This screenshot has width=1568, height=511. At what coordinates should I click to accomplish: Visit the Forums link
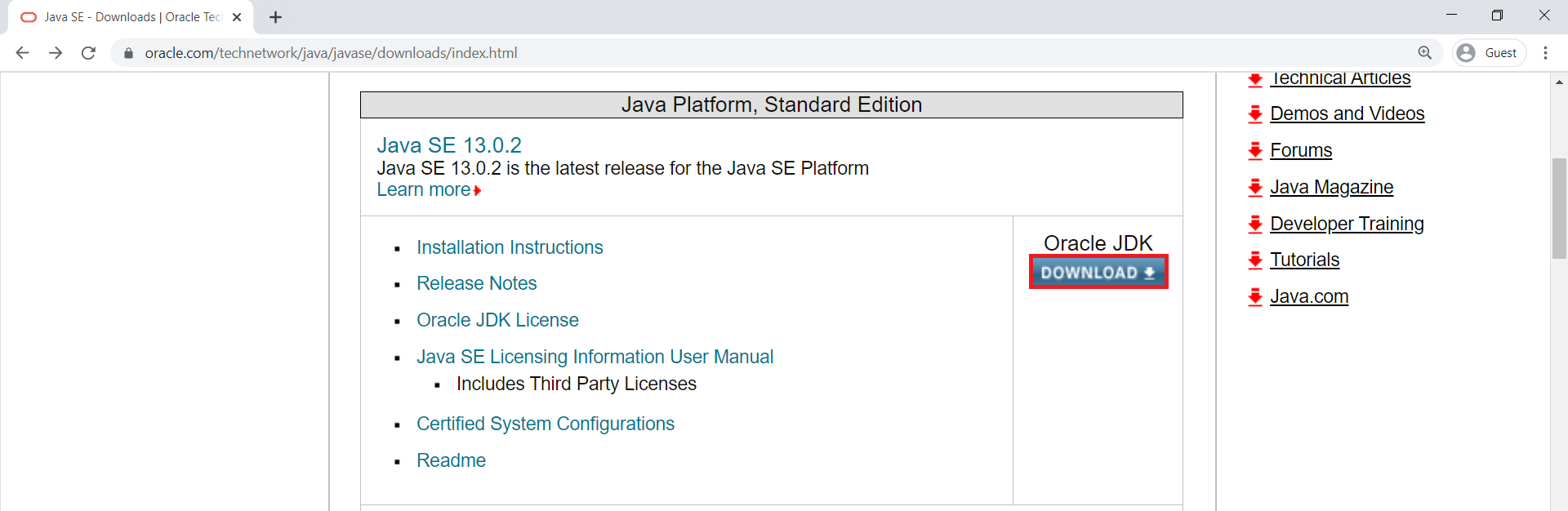point(1301,150)
